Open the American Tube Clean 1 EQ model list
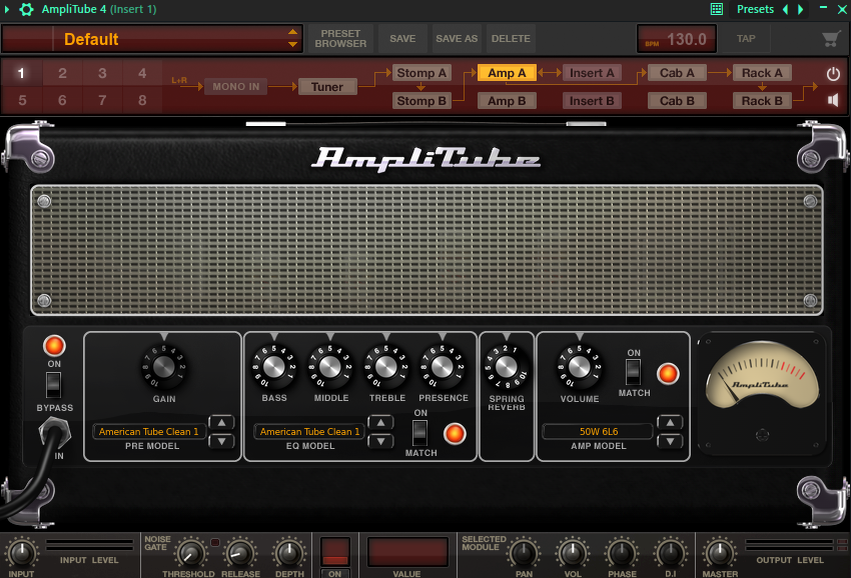The width and height of the screenshot is (851, 578). (310, 431)
